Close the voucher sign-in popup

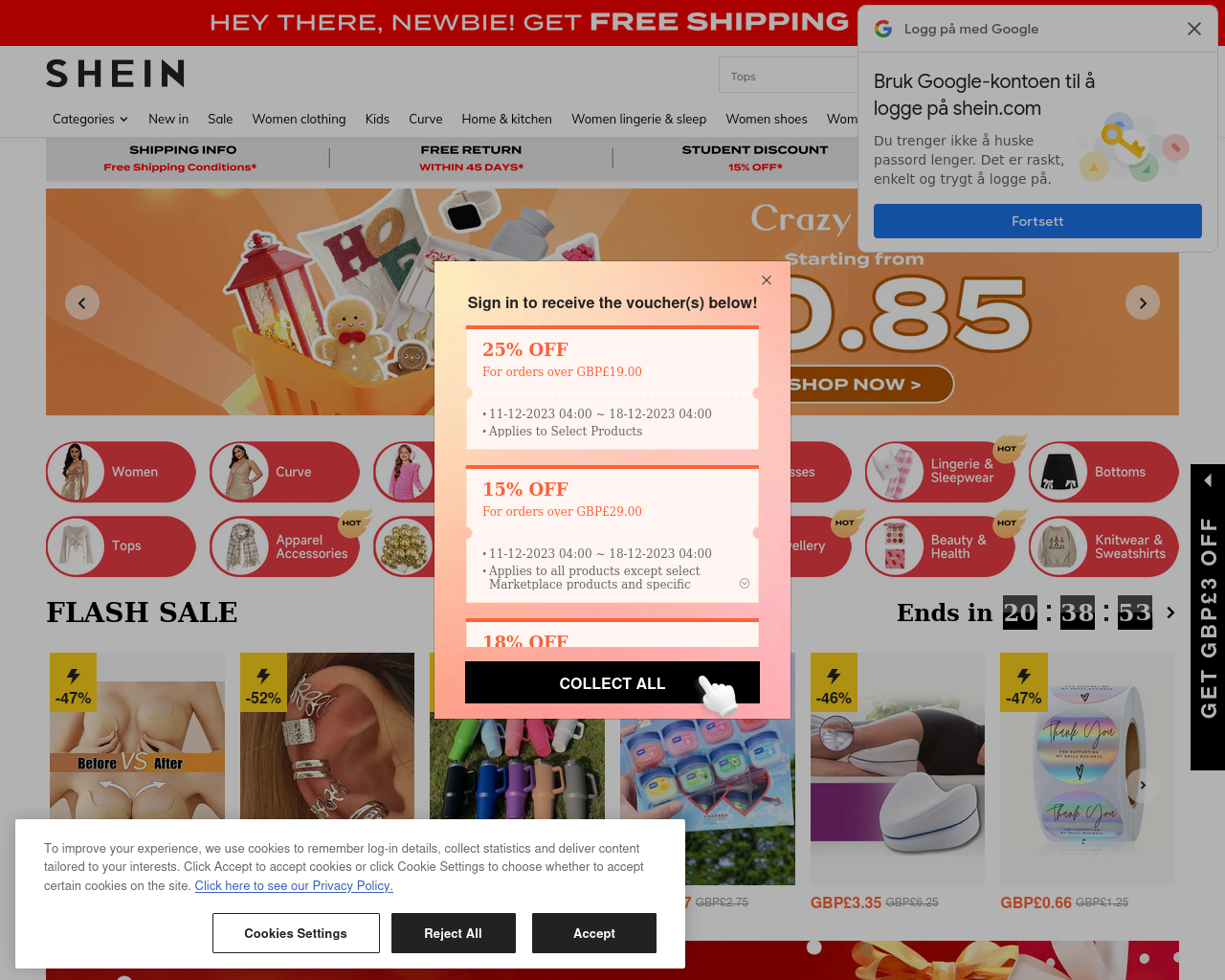(x=766, y=280)
